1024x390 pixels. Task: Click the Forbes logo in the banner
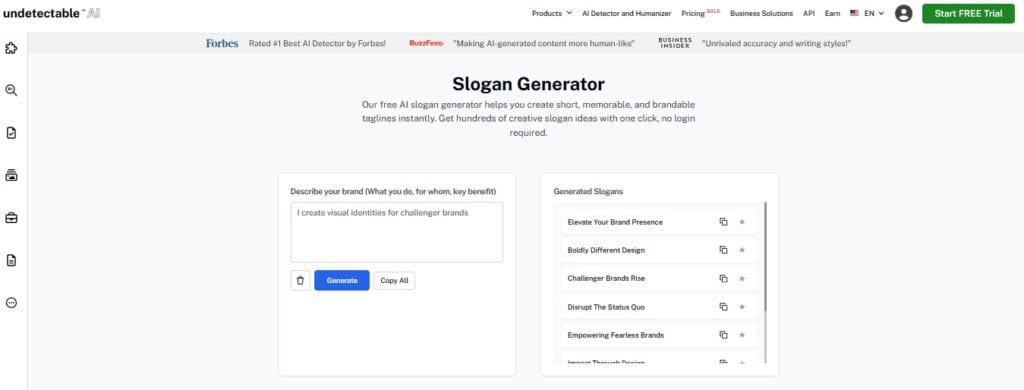coord(222,43)
